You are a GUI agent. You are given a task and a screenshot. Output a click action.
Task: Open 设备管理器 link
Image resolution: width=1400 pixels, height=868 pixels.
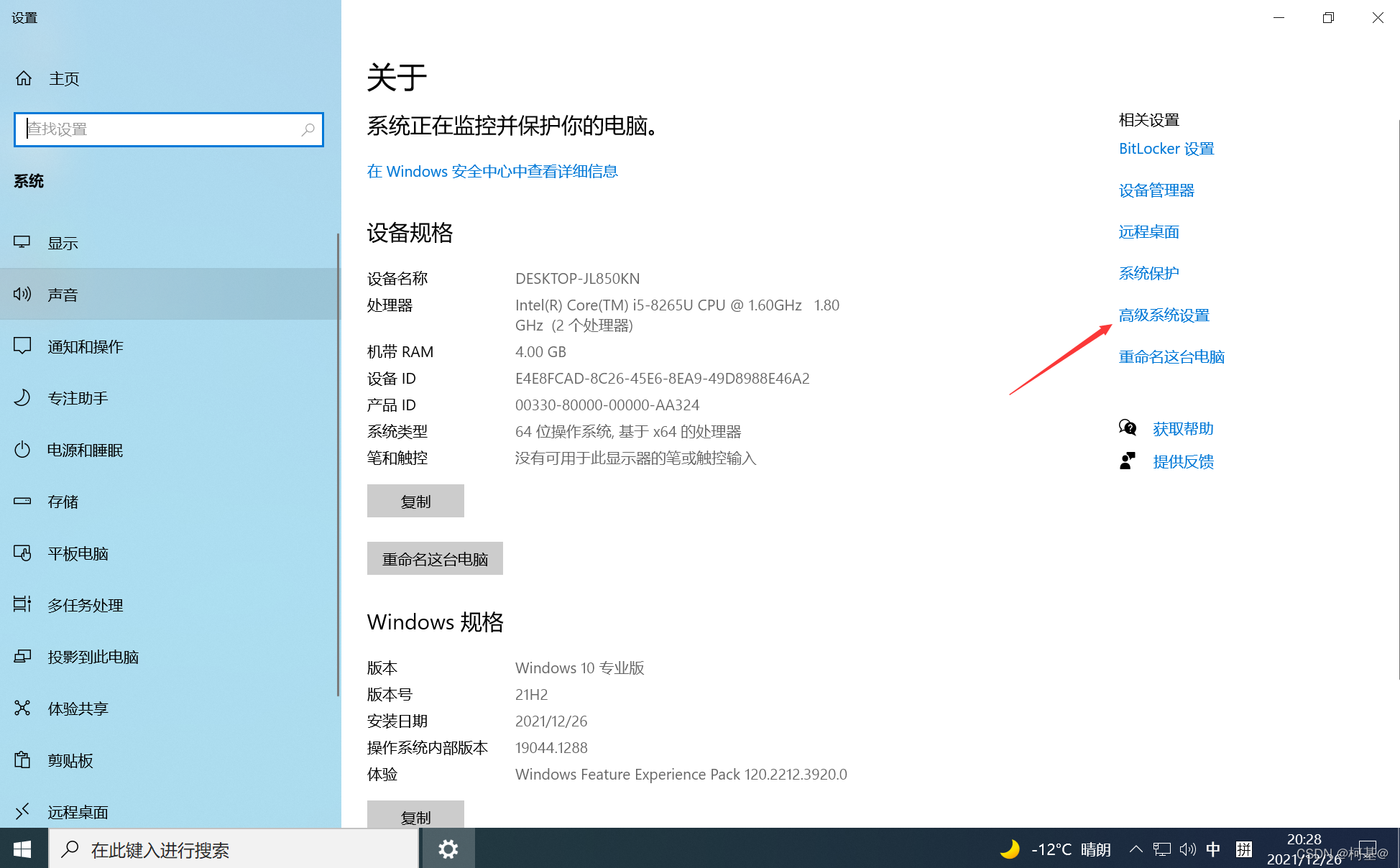[x=1156, y=190]
